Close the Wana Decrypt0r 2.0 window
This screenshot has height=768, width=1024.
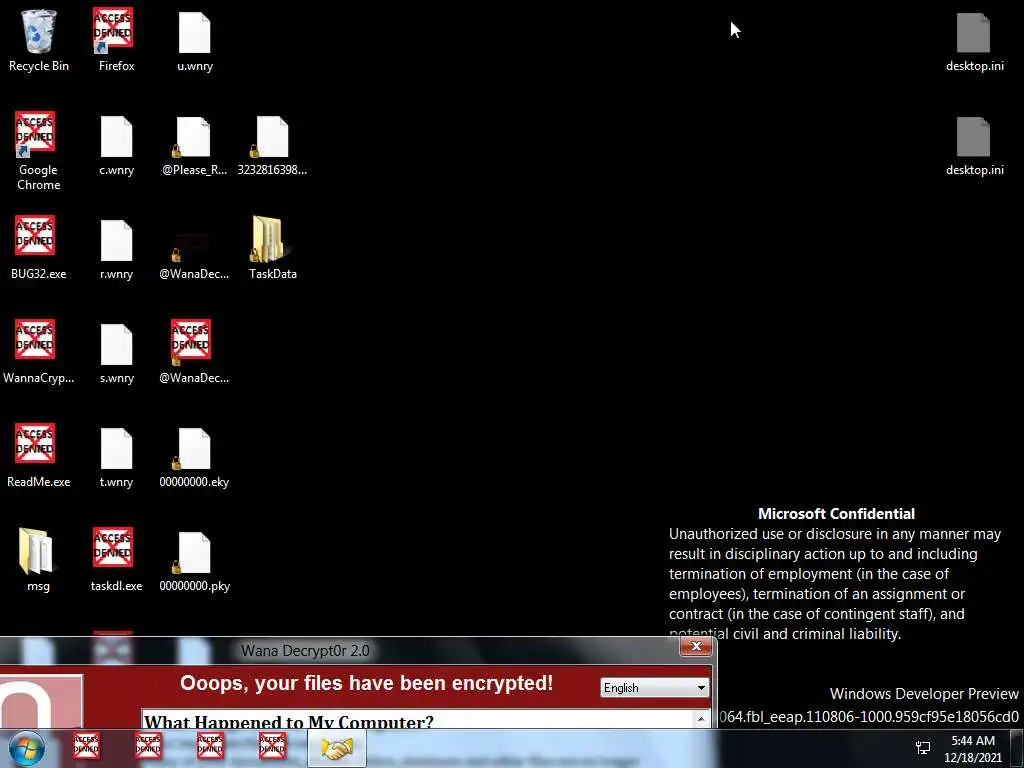pos(696,647)
